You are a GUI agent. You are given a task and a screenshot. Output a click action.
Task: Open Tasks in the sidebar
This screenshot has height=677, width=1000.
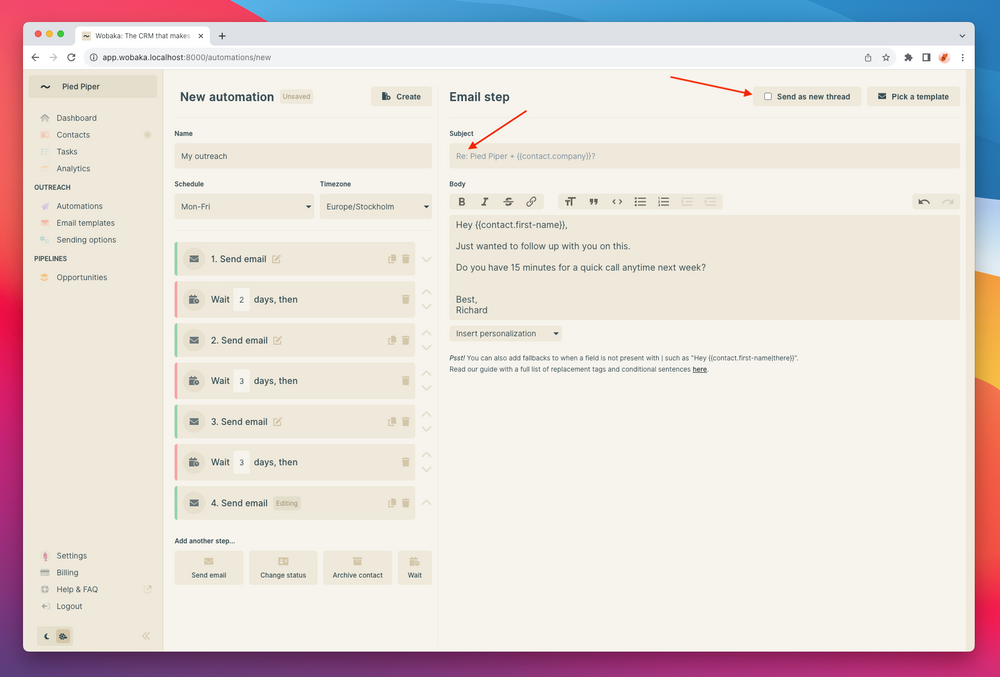point(66,152)
